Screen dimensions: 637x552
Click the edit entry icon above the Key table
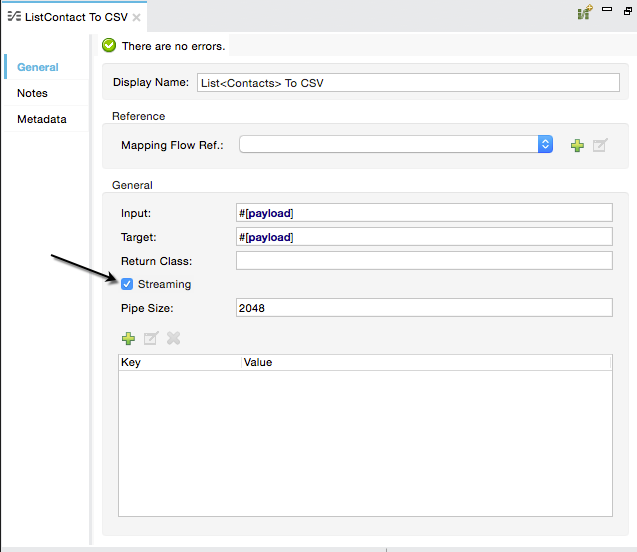click(x=151, y=338)
